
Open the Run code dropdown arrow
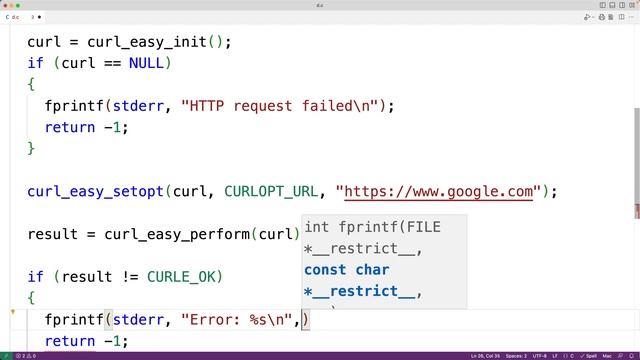point(593,17)
